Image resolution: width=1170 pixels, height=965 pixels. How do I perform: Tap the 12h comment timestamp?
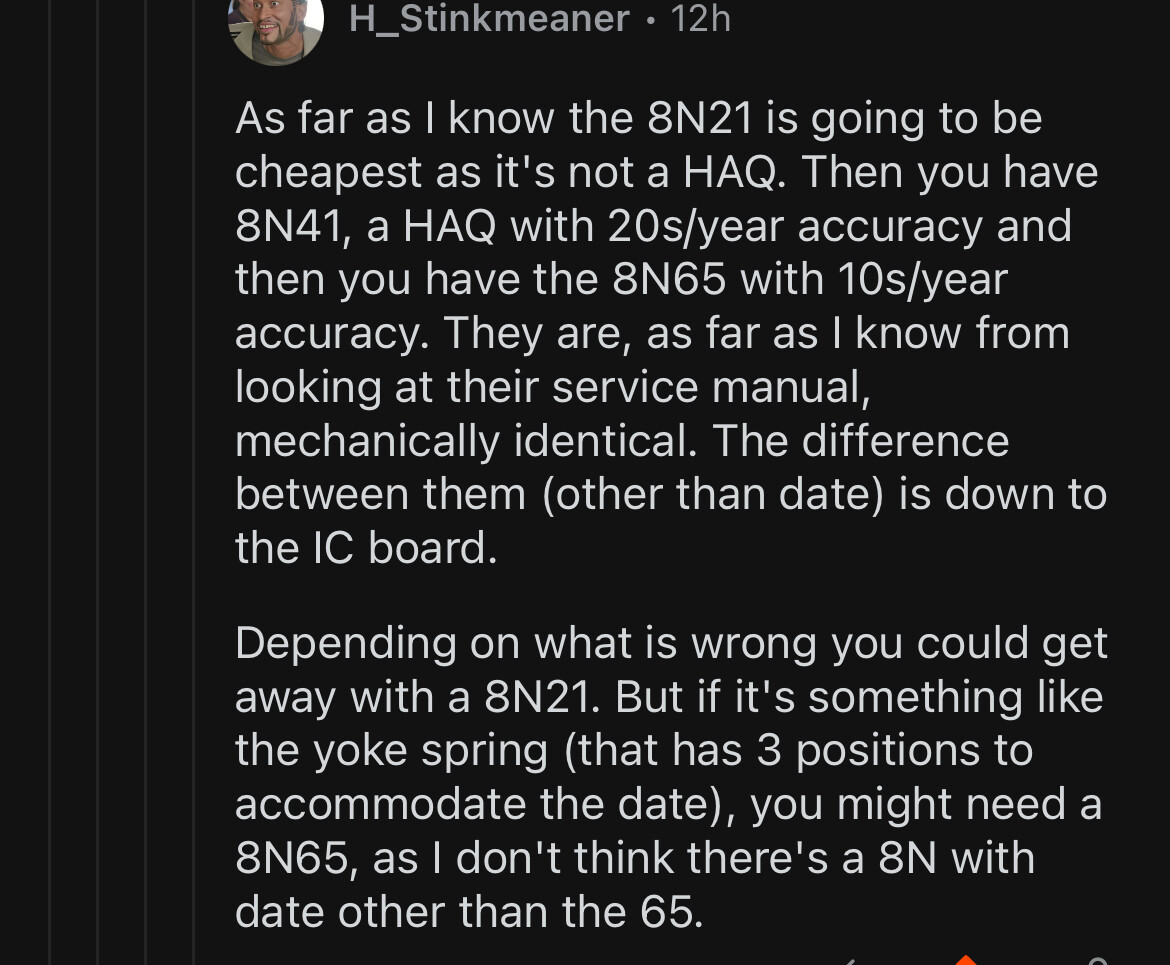click(x=700, y=18)
